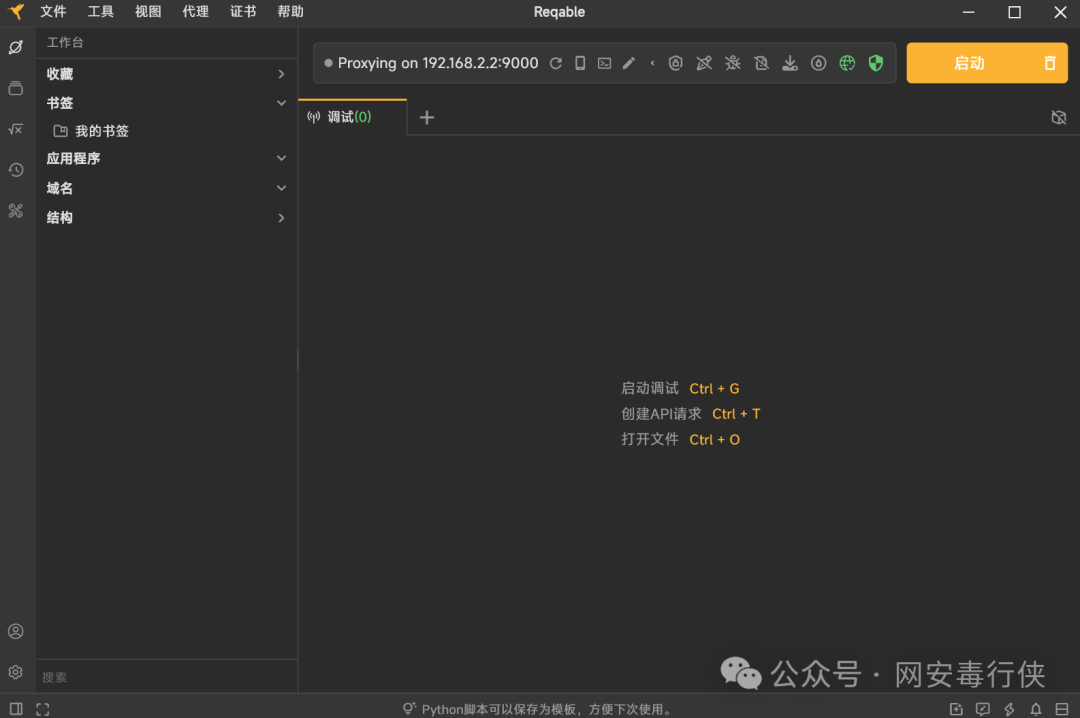Toggle the green certificate shield icon
Screen dimensions: 1080x718
pyautogui.click(x=875, y=63)
